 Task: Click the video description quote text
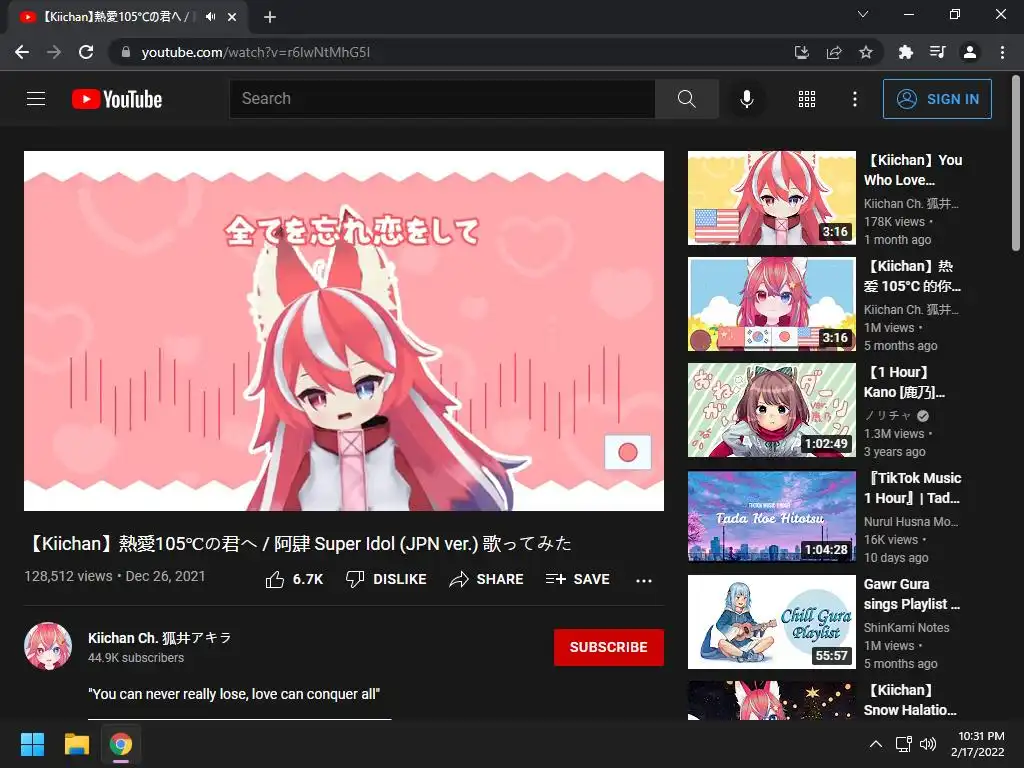point(234,694)
